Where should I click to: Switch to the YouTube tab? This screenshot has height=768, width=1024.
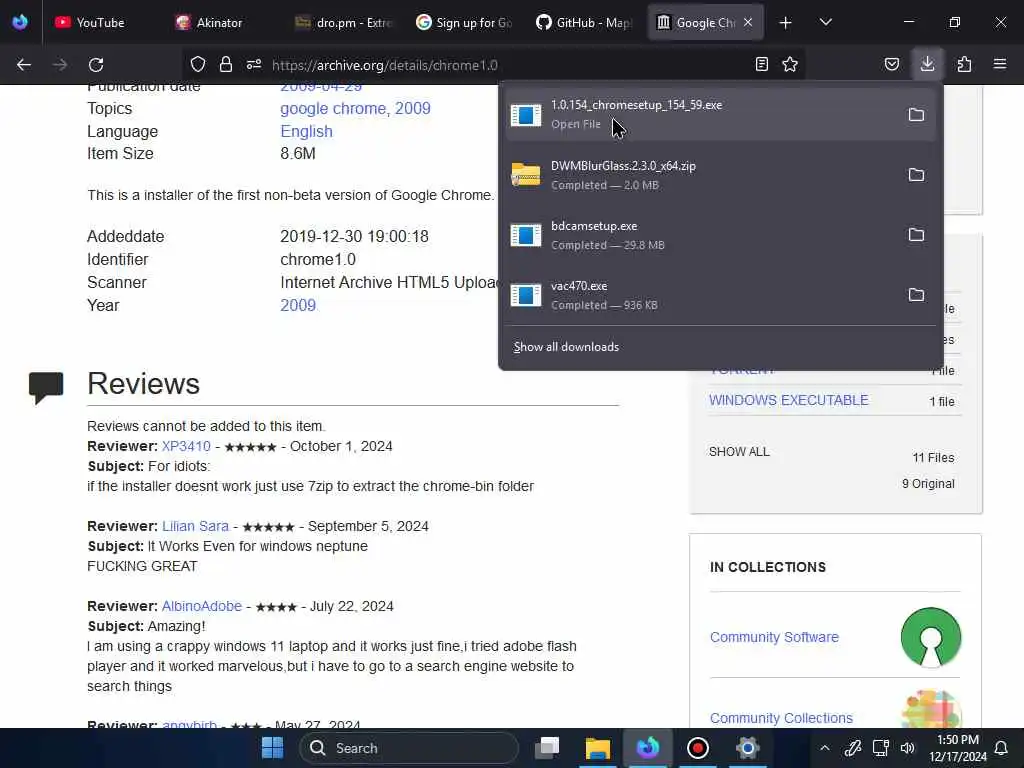point(102,23)
